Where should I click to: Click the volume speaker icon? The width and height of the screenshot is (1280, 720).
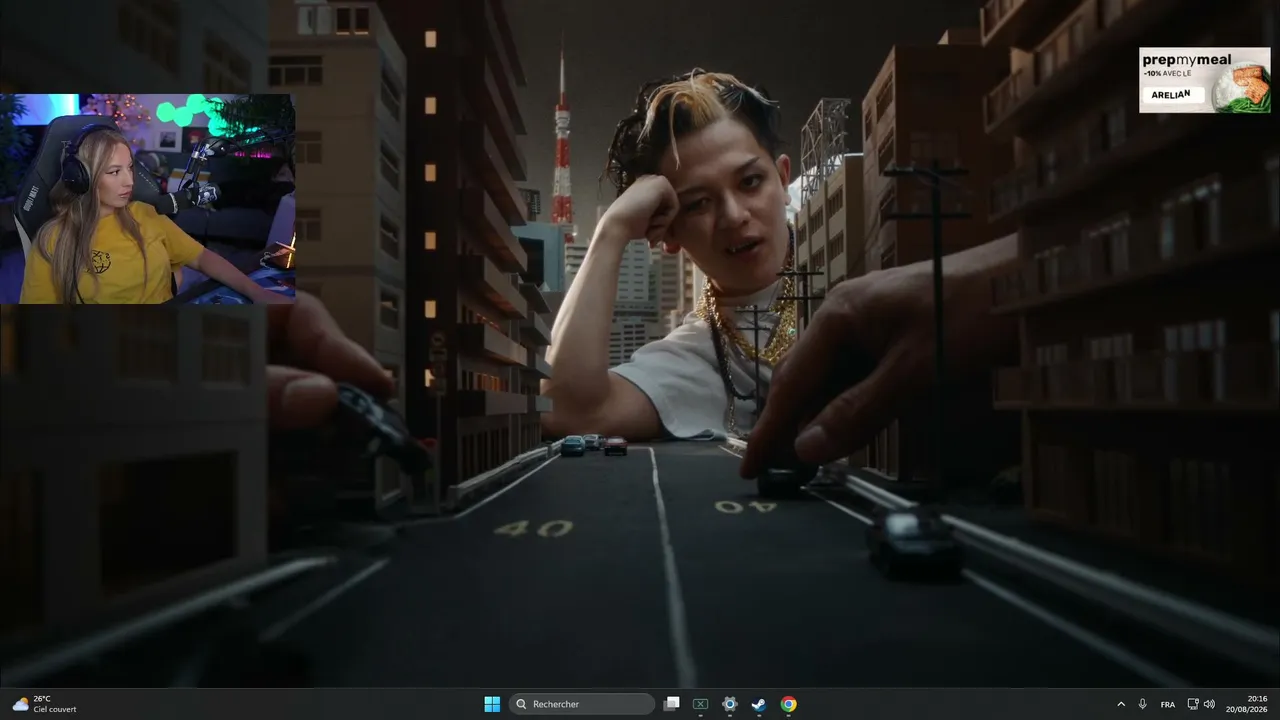click(1209, 704)
